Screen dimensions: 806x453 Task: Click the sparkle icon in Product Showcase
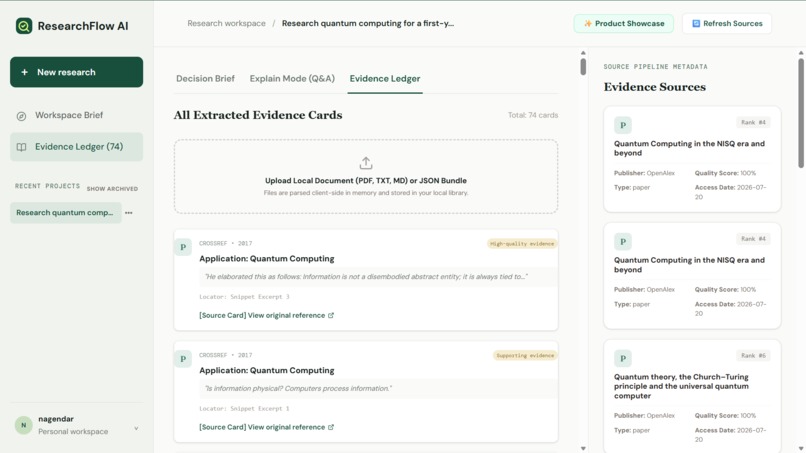[x=588, y=24]
